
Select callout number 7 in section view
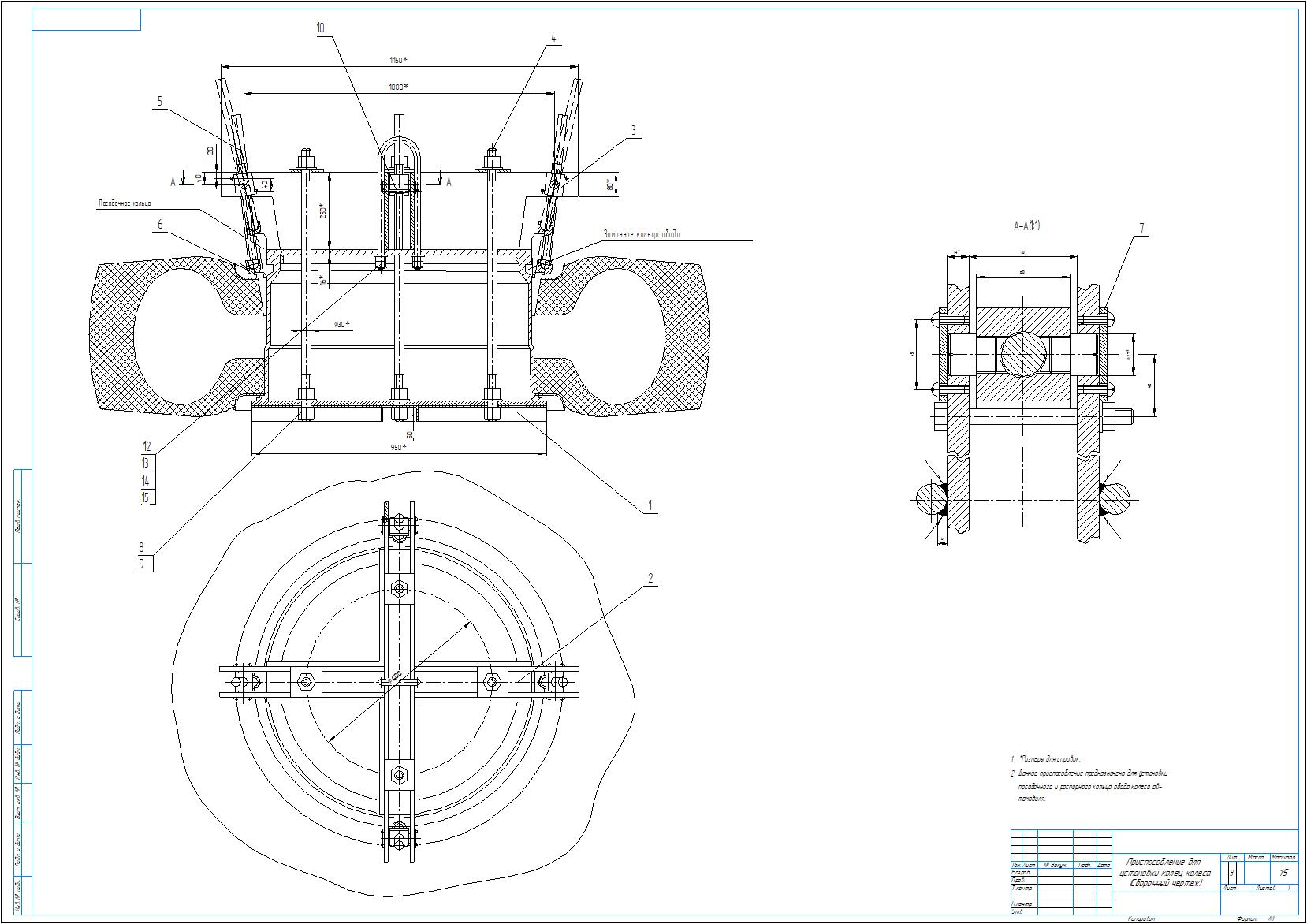pos(1140,229)
